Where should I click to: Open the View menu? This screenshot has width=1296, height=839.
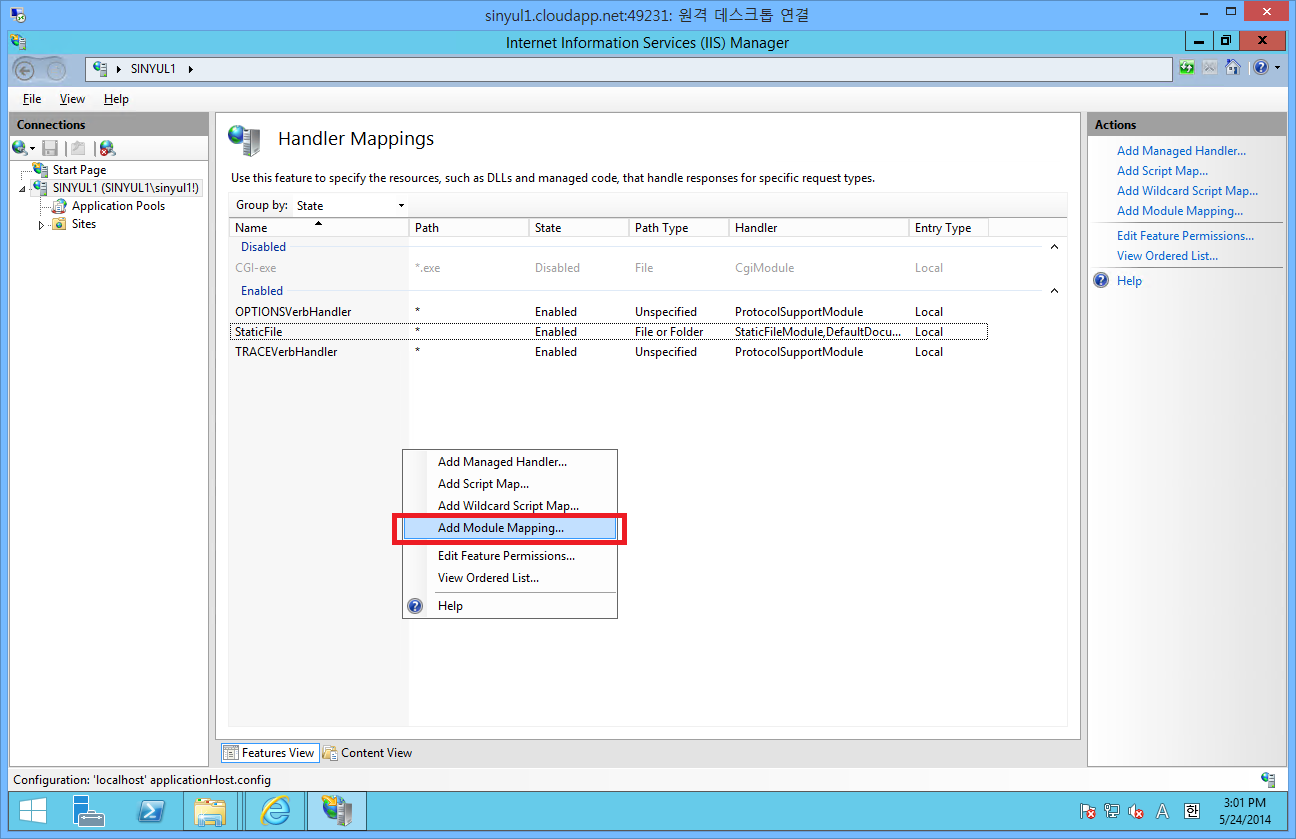tap(72, 99)
